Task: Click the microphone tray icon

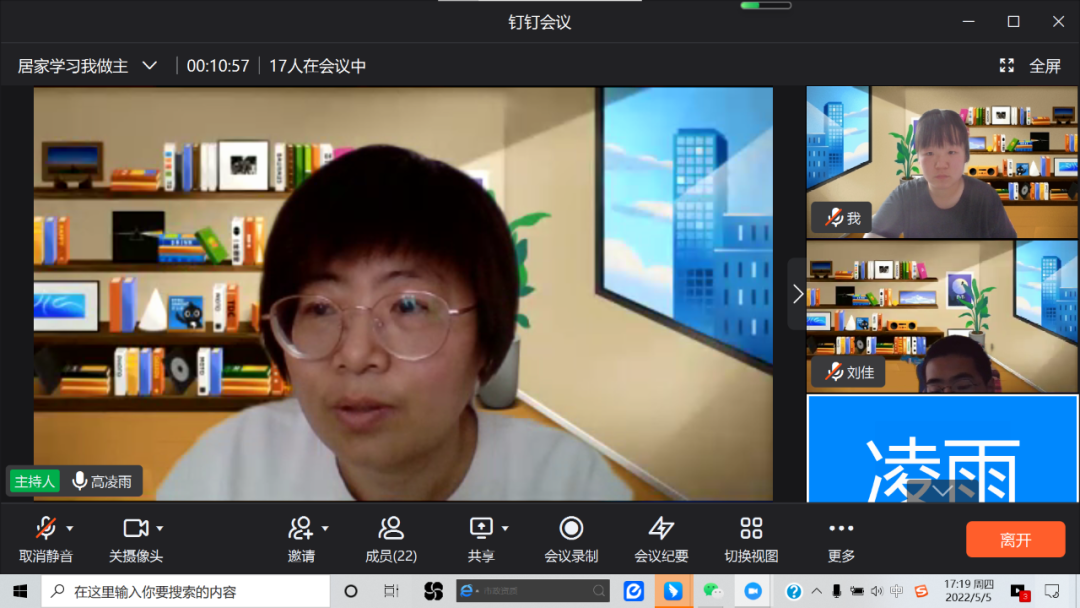Action: tap(836, 591)
